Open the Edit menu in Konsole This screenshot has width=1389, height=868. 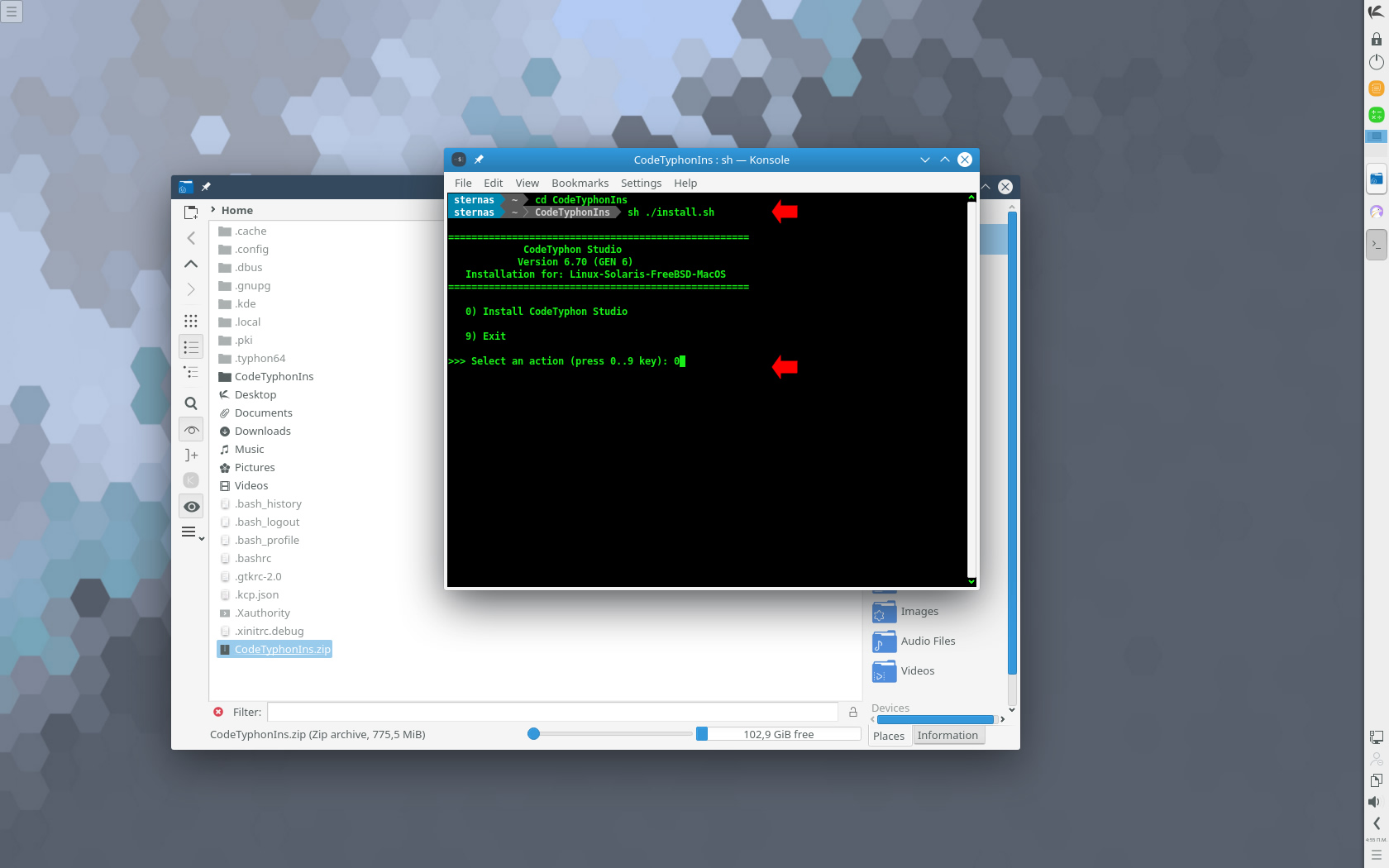click(x=493, y=184)
